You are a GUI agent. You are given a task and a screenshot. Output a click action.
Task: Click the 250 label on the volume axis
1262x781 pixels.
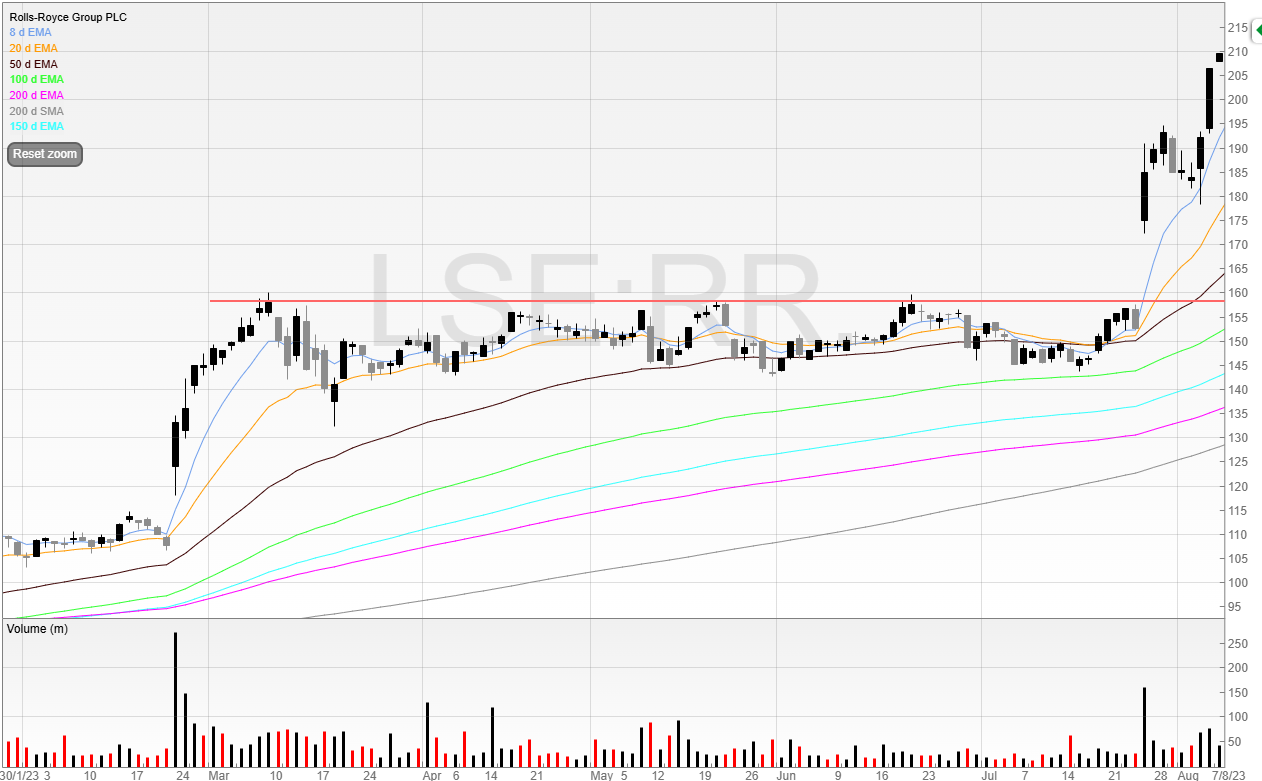[x=1237, y=644]
